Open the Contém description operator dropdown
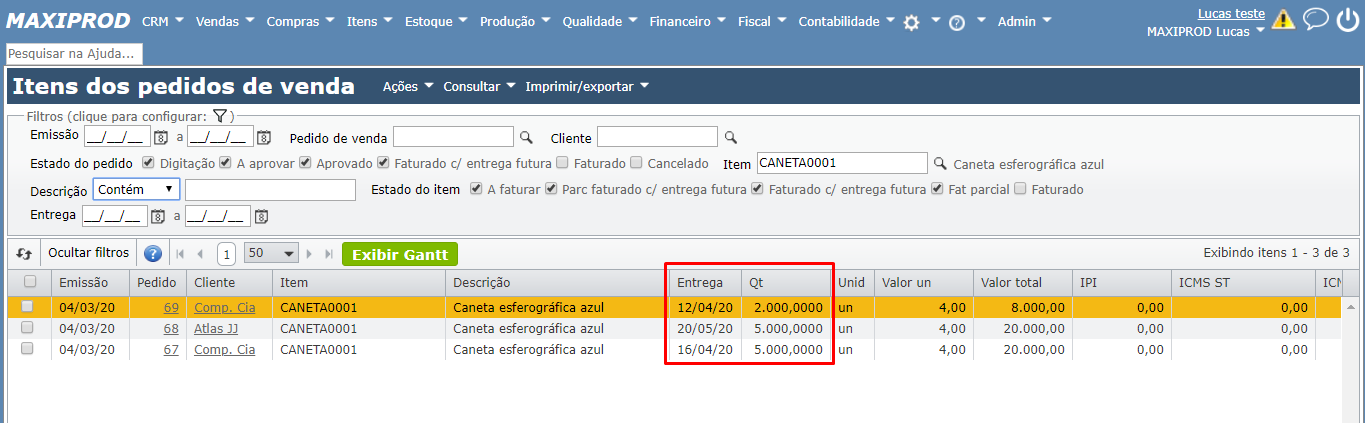 (136, 189)
